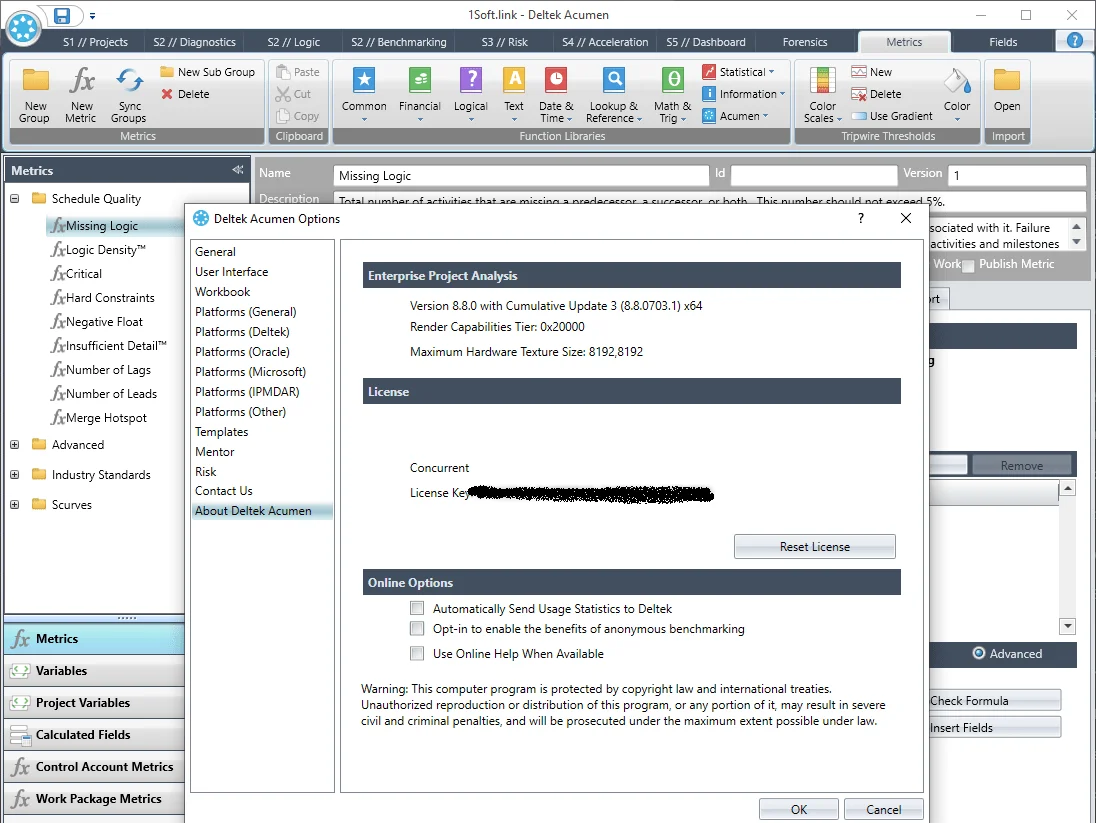Switch to S1 // Projects tab
This screenshot has height=823, width=1096.
(95, 42)
